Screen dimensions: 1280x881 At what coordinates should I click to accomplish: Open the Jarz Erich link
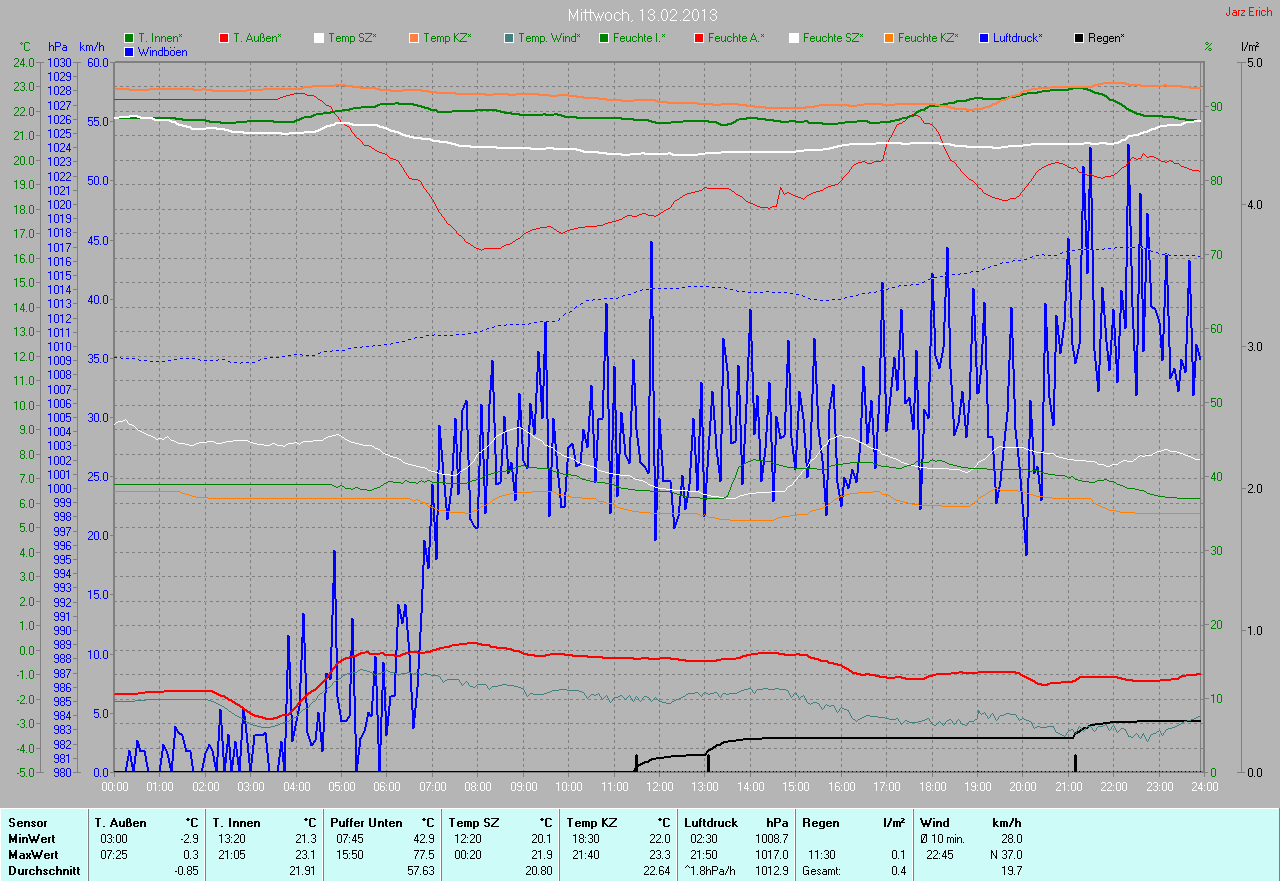point(1251,12)
